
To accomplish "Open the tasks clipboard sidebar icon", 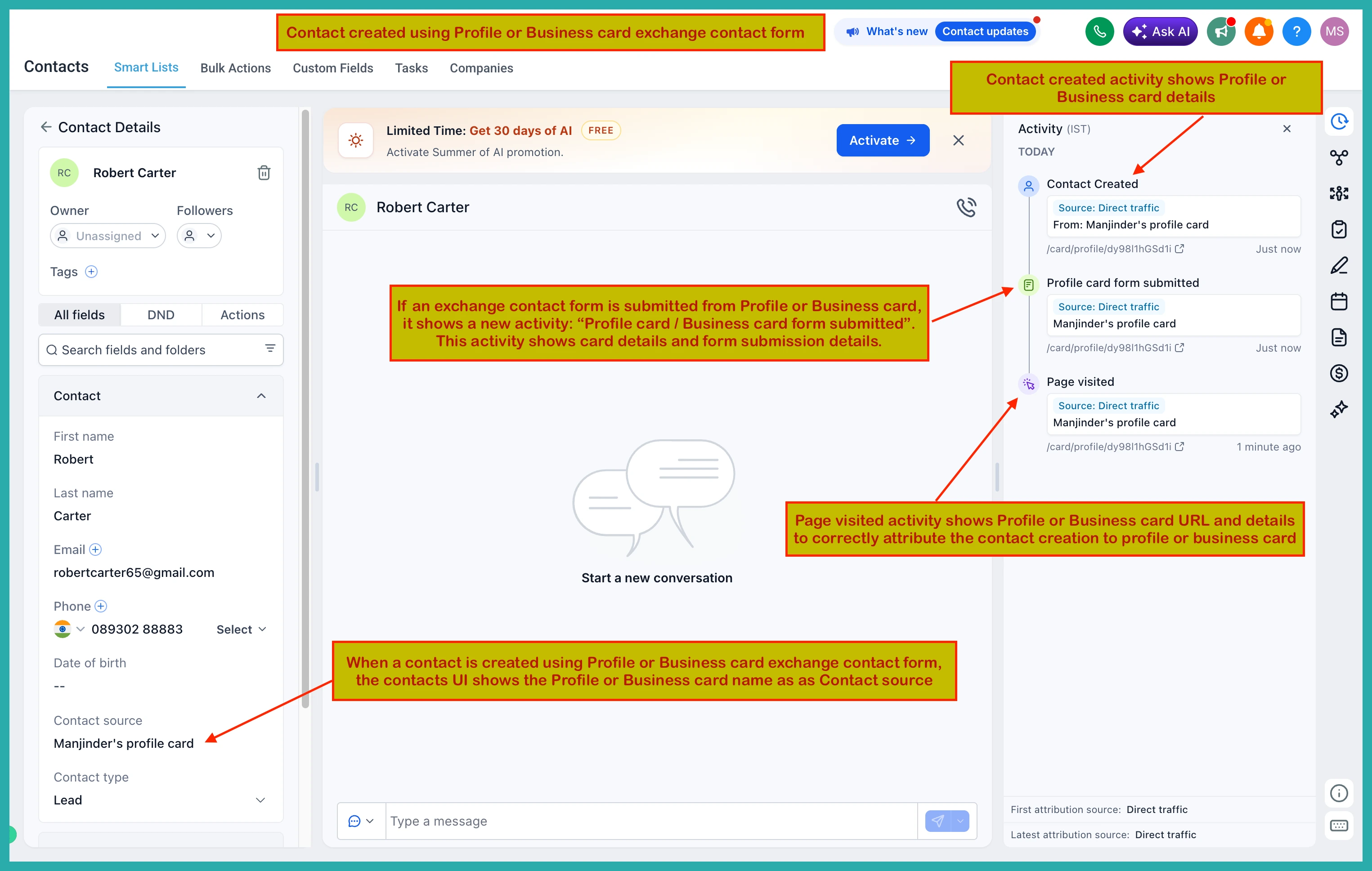I will click(x=1338, y=230).
